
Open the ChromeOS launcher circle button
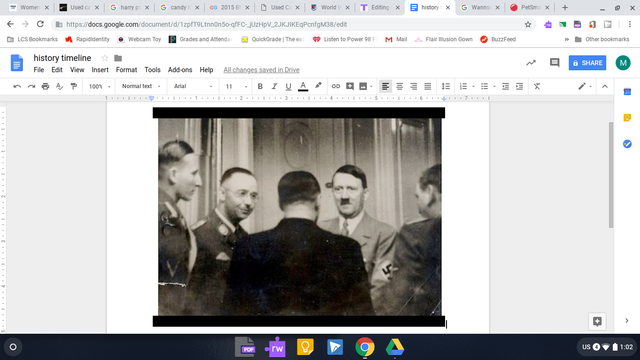coord(13,347)
